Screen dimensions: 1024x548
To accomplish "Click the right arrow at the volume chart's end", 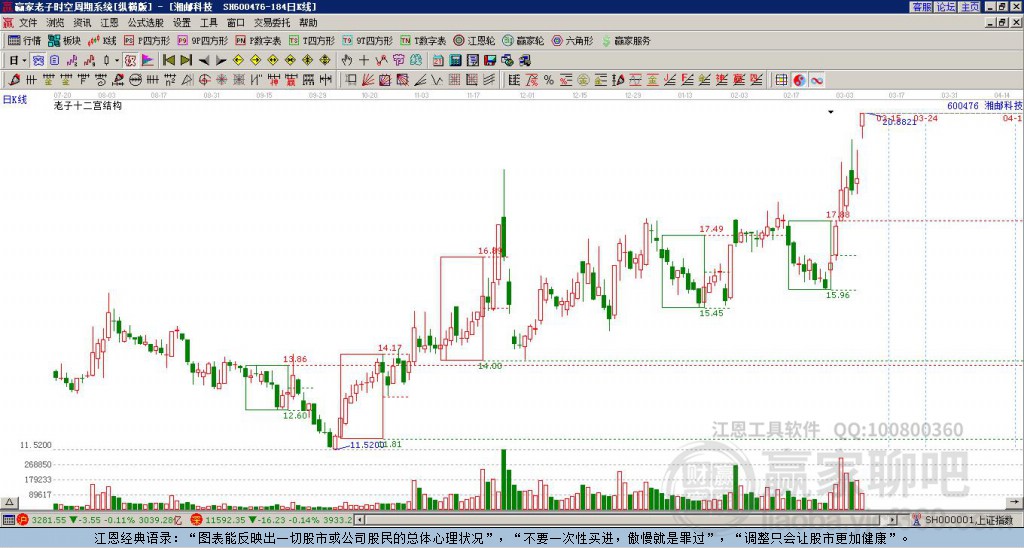I will pyautogui.click(x=1015, y=502).
